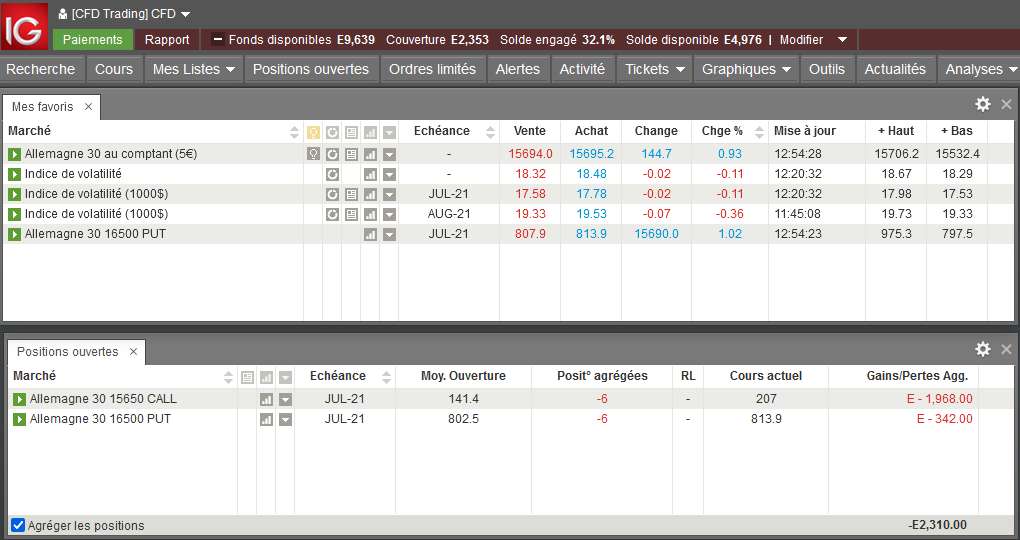Open the Actualités menu item
The image size is (1020, 540).
[895, 69]
